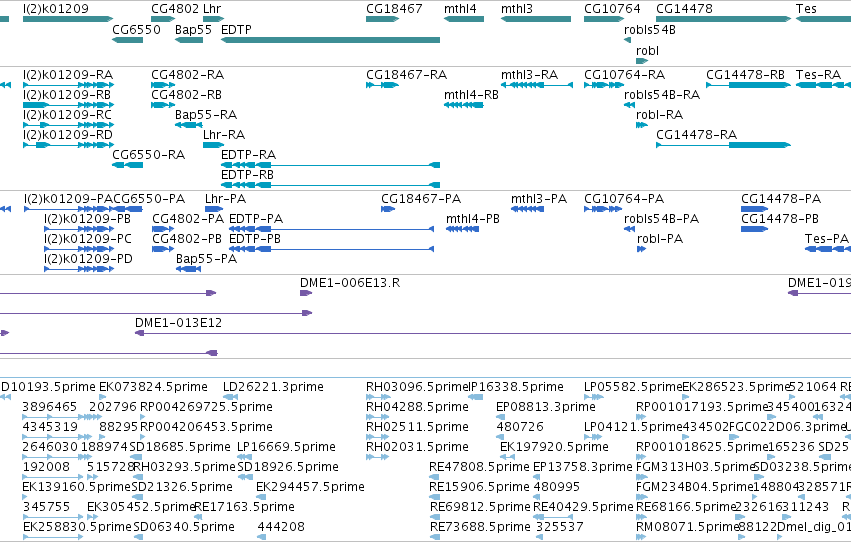
Task: Click the Tes-PA protein label
Action: tap(827, 239)
